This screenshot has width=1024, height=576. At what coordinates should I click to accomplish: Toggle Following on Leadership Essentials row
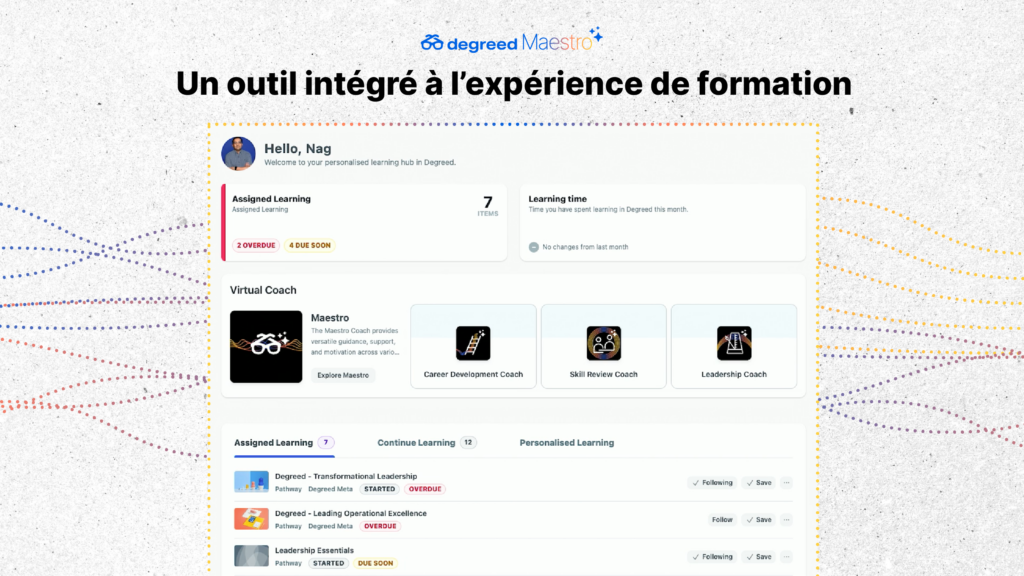[x=712, y=557]
